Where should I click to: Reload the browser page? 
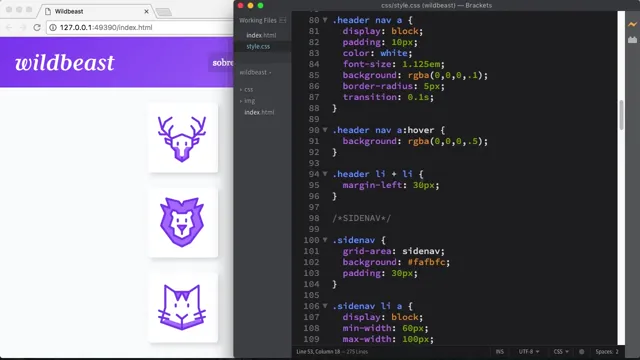coord(37,27)
